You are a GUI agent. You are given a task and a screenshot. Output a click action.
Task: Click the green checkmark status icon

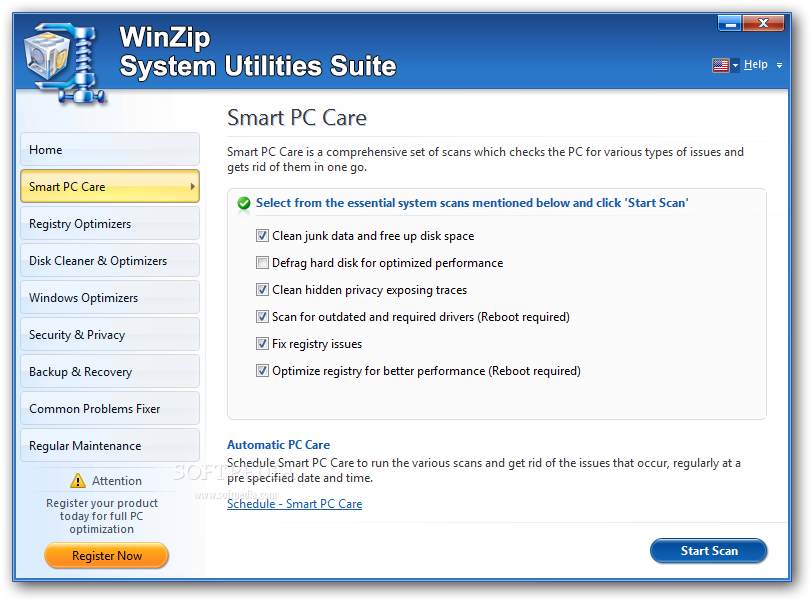click(x=243, y=203)
